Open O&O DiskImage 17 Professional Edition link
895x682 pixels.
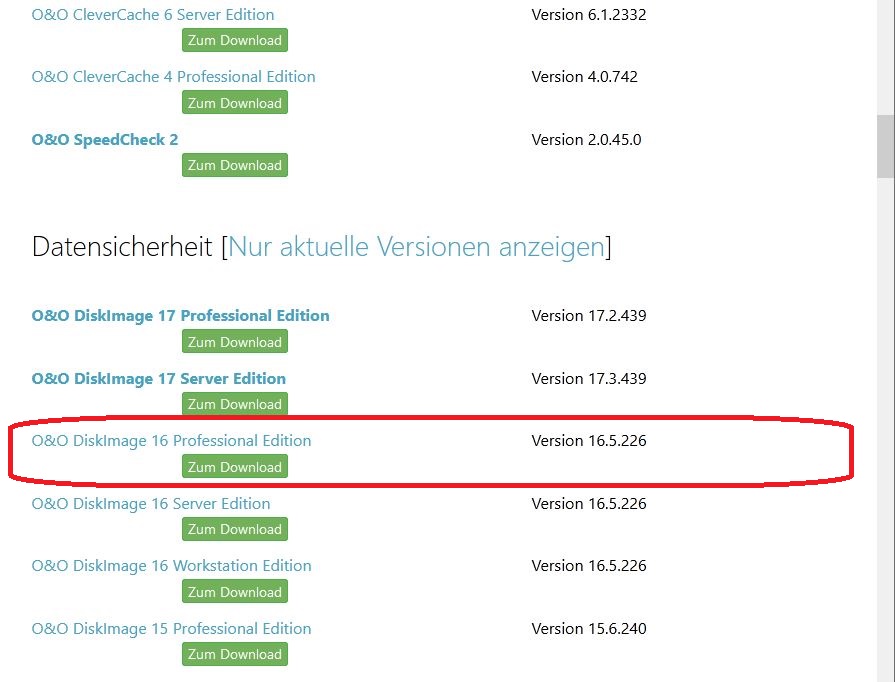(180, 316)
